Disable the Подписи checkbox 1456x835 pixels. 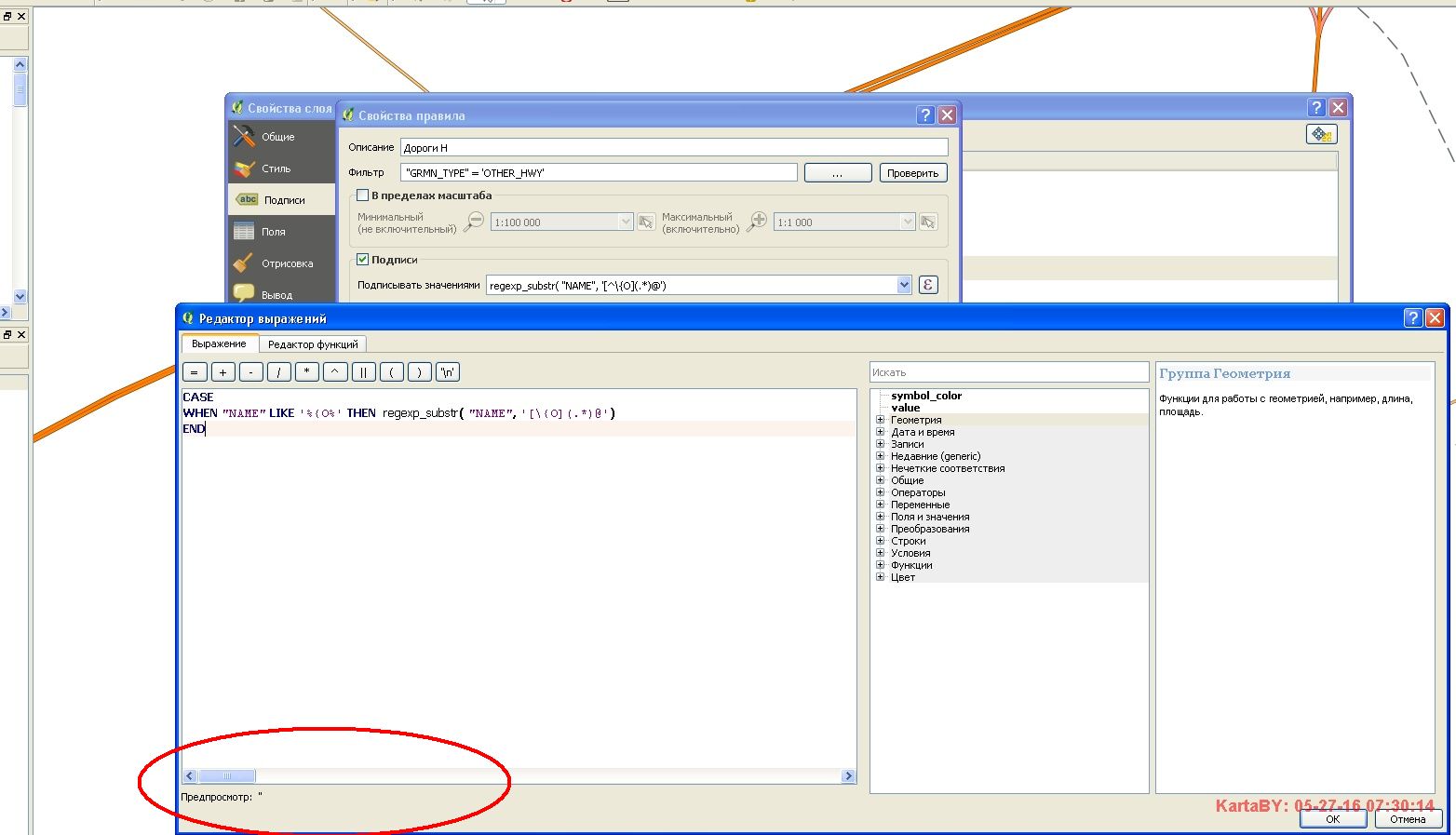tap(363, 260)
